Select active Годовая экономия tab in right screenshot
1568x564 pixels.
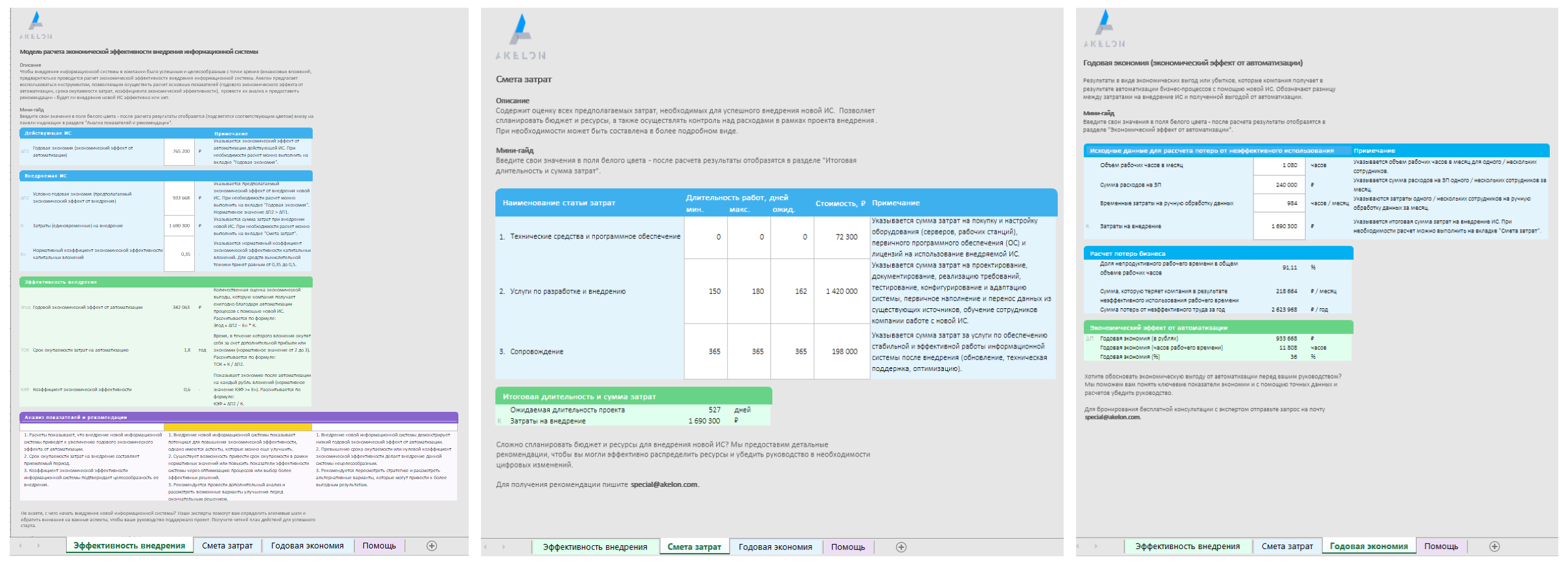[x=1369, y=547]
